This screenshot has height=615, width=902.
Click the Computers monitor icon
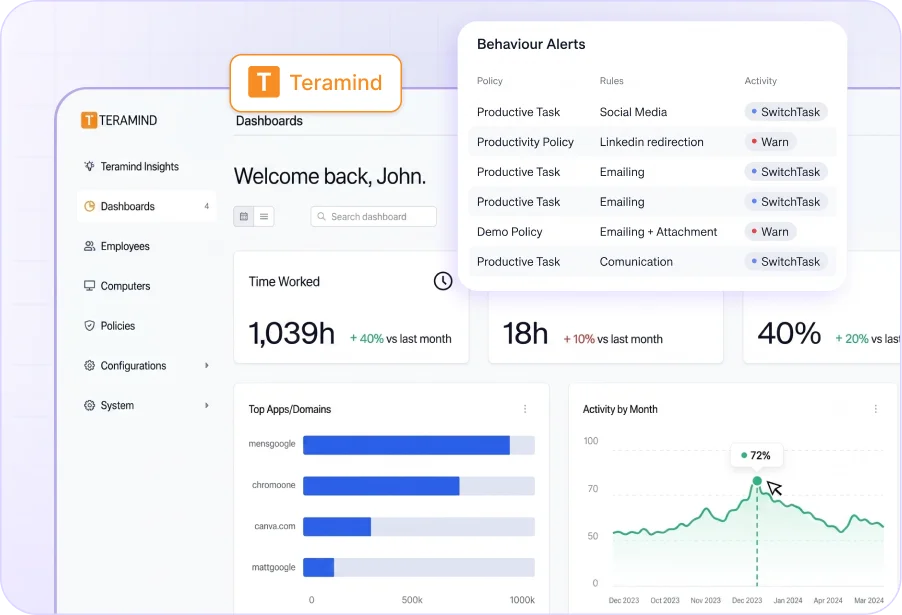tap(89, 286)
